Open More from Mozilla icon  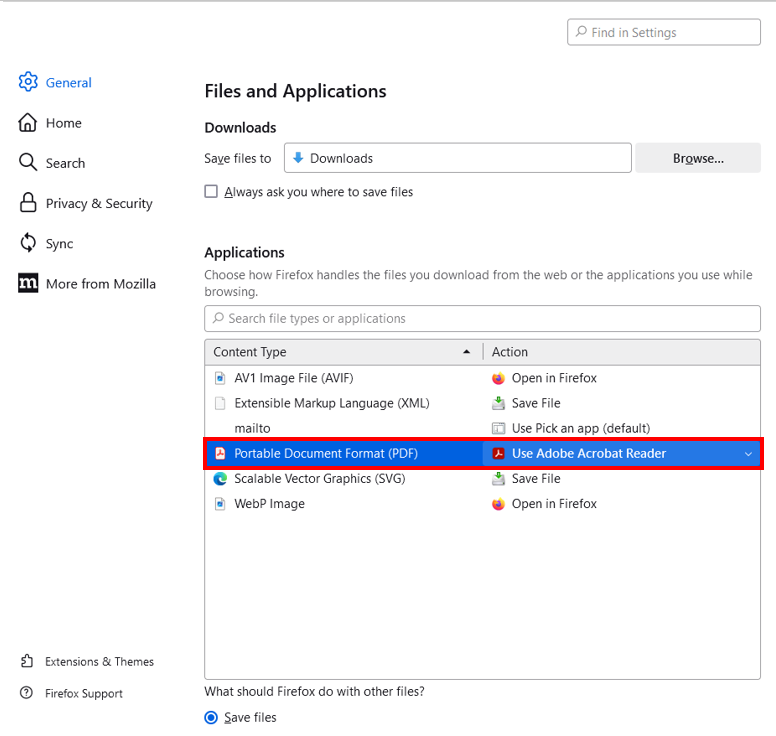(x=28, y=284)
